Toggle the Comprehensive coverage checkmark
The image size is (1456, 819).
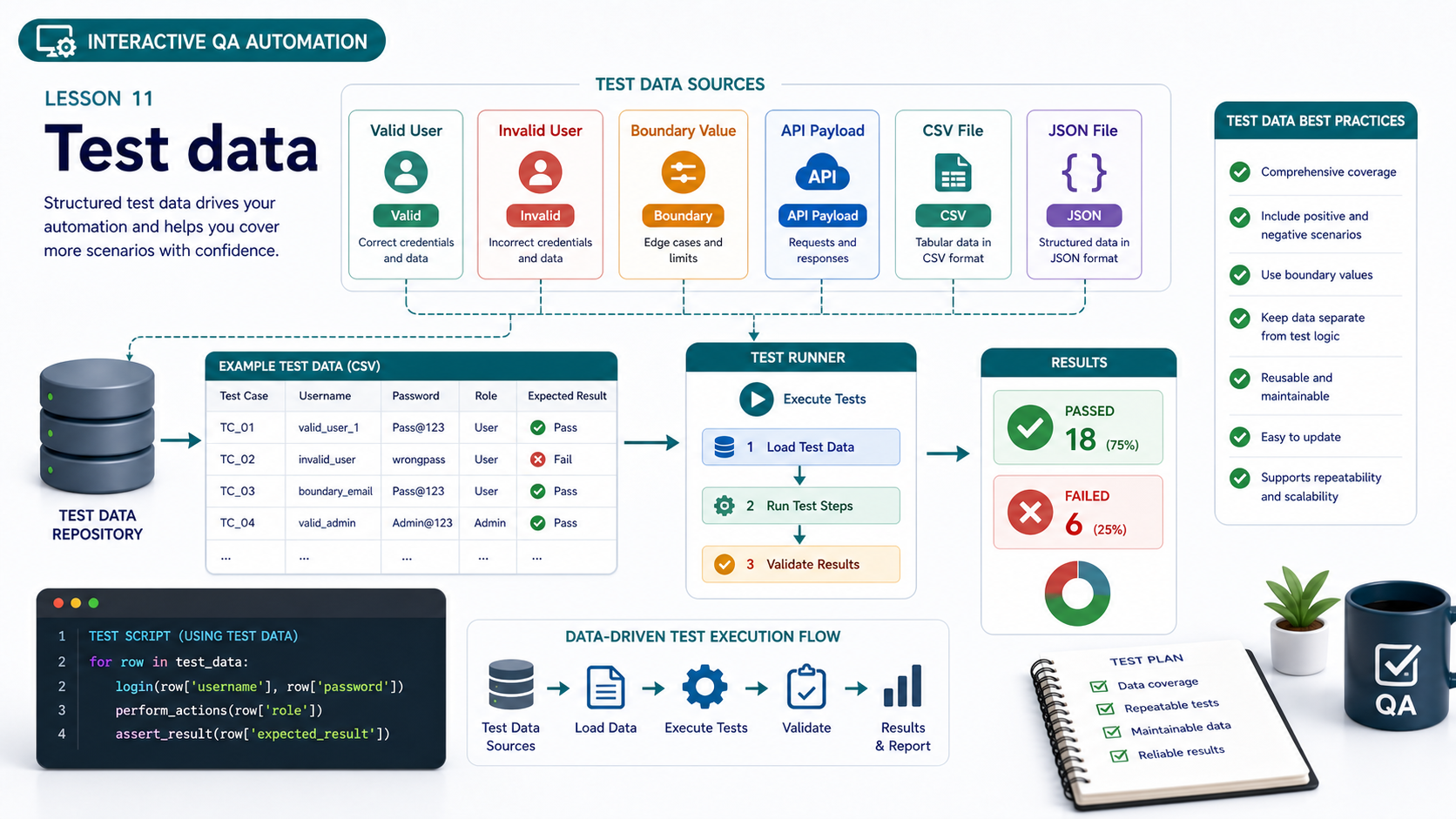tap(1240, 172)
